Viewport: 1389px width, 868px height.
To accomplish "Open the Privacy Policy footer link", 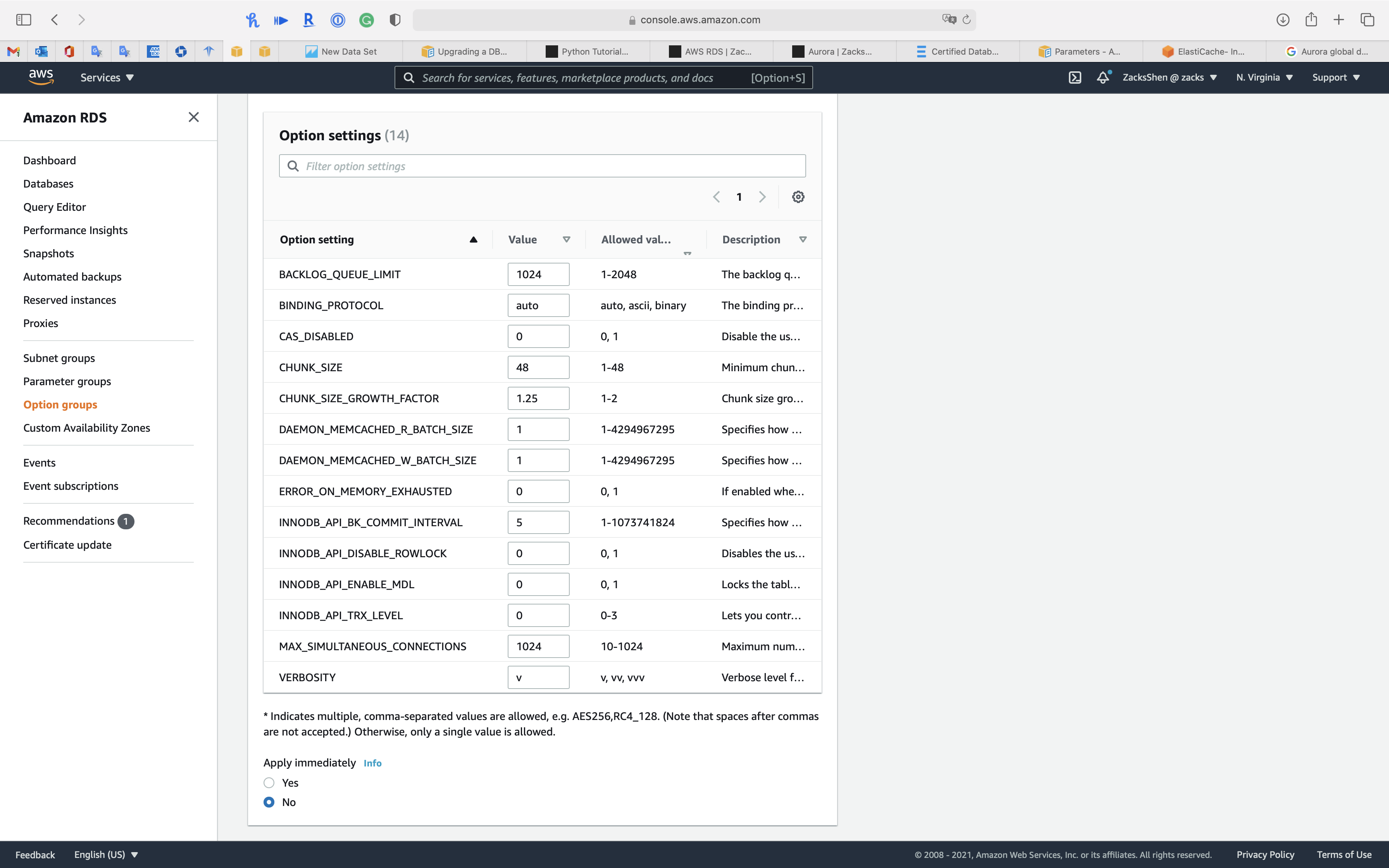I will [1265, 854].
